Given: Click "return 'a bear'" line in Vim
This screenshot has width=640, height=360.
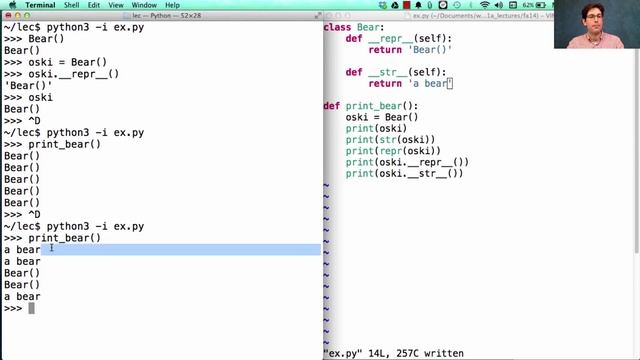Looking at the screenshot, I should point(411,83).
